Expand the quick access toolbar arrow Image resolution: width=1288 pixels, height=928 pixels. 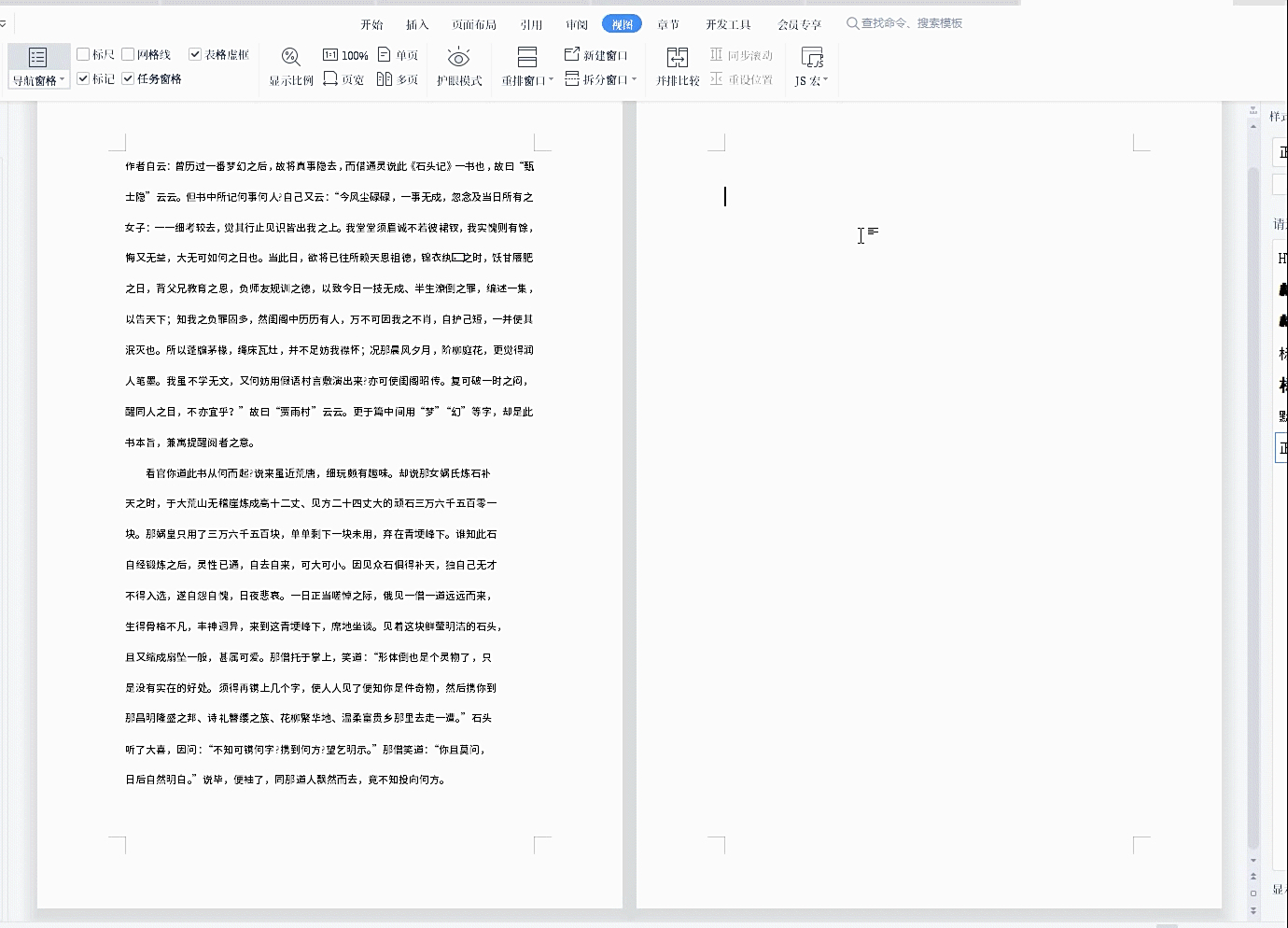(4, 23)
